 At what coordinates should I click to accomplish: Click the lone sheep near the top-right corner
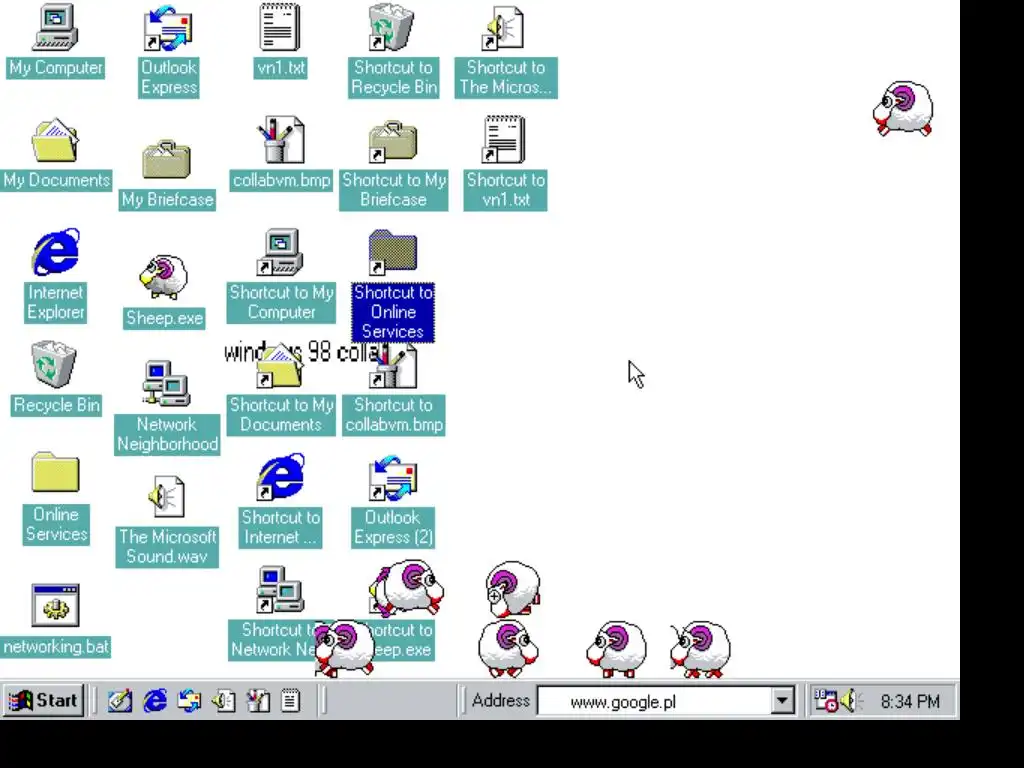(x=903, y=108)
